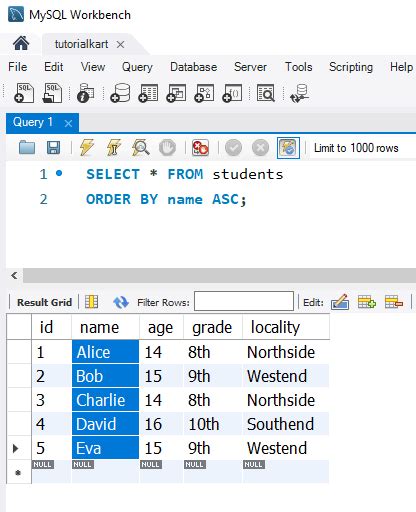Click the locality column header
The height and width of the screenshot is (512, 416).
tap(286, 327)
